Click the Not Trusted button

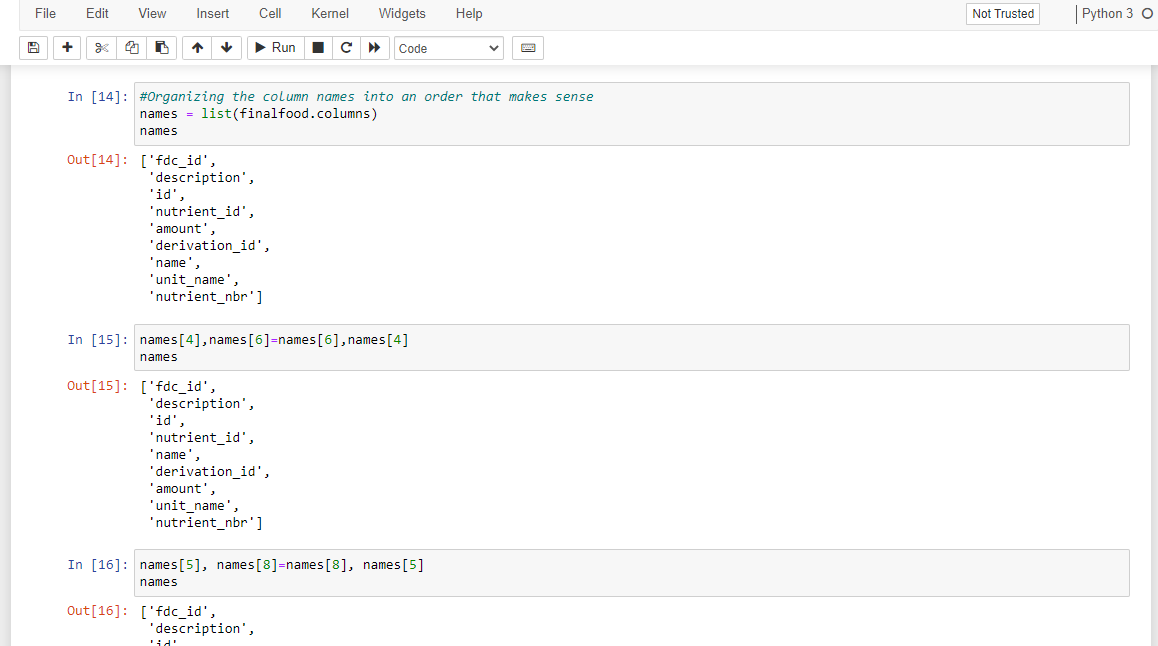(x=1002, y=13)
